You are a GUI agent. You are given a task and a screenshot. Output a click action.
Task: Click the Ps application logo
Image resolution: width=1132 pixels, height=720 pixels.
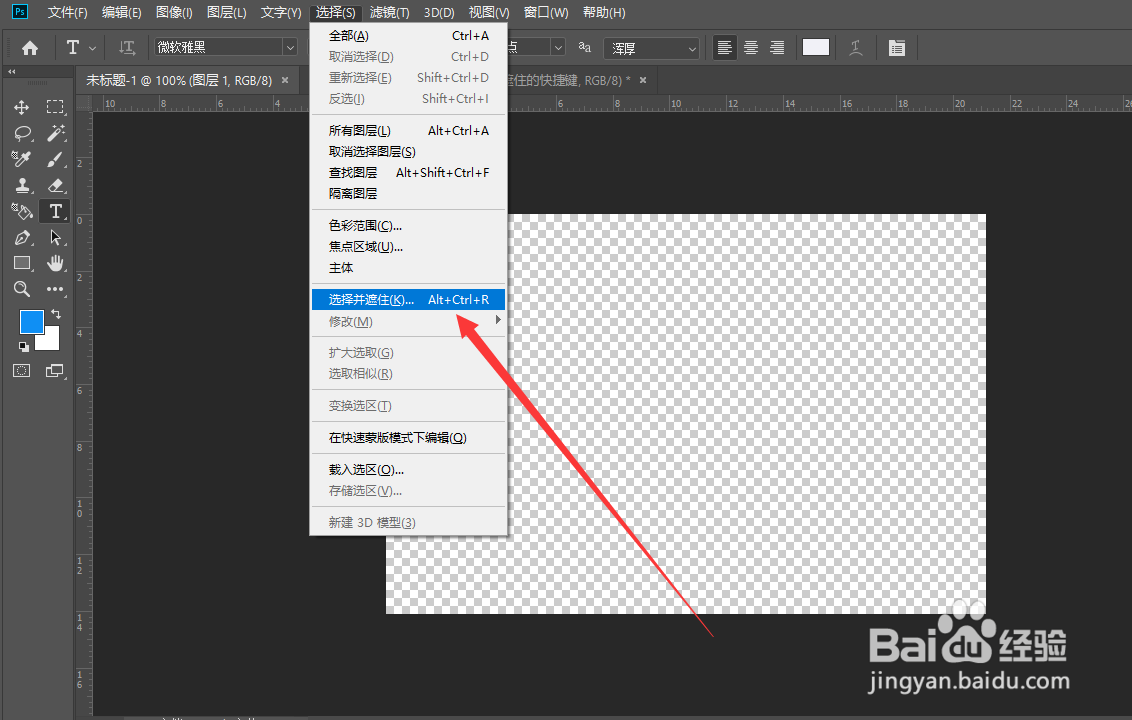pyautogui.click(x=20, y=12)
